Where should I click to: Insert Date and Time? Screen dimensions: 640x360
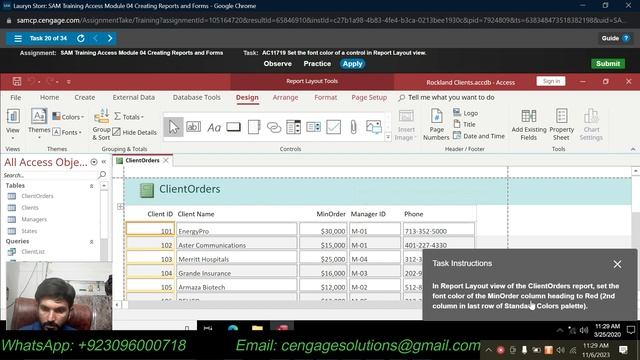tap(479, 136)
